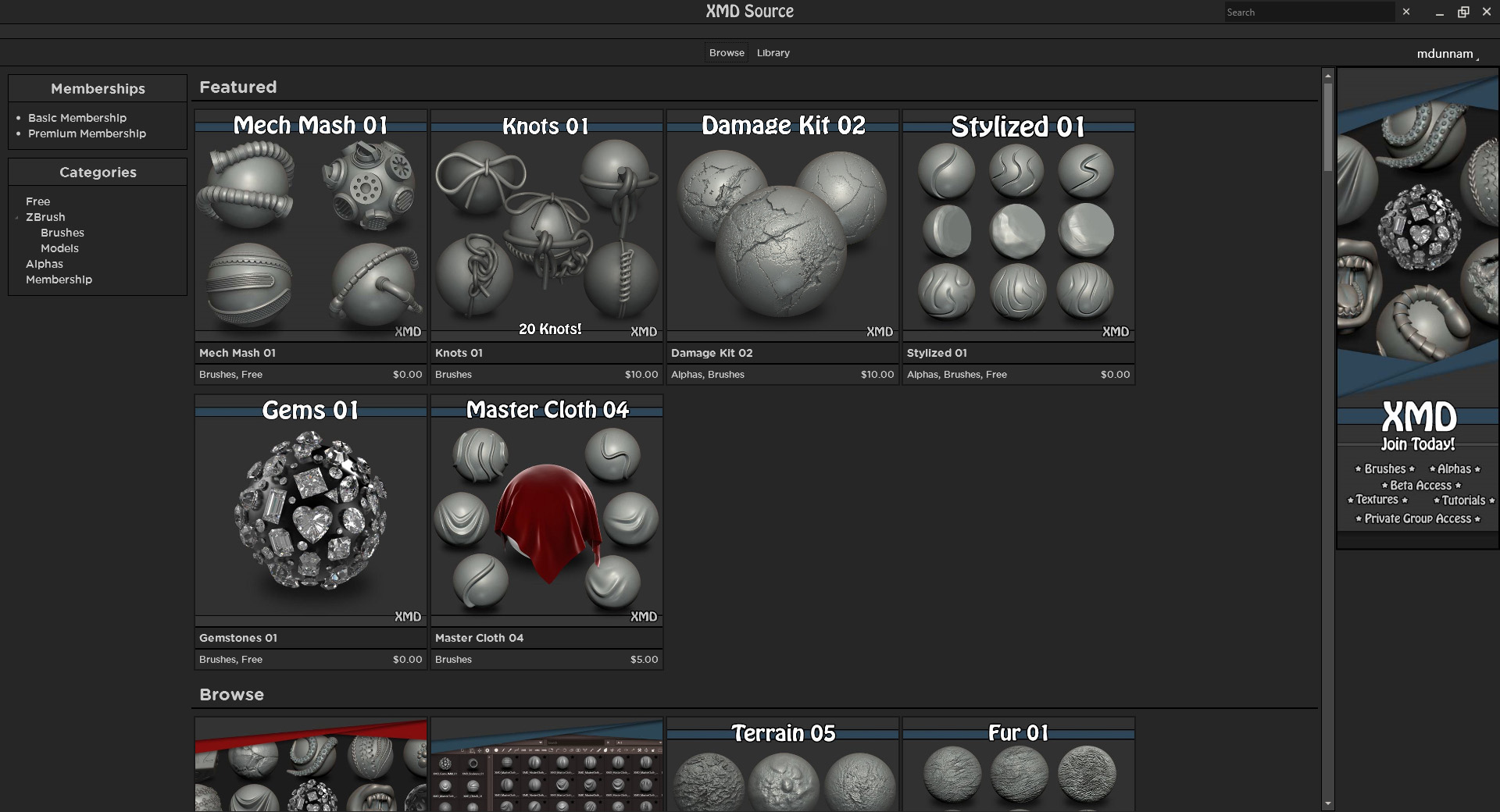Click the Knots 01 $10.00 price

click(x=641, y=375)
